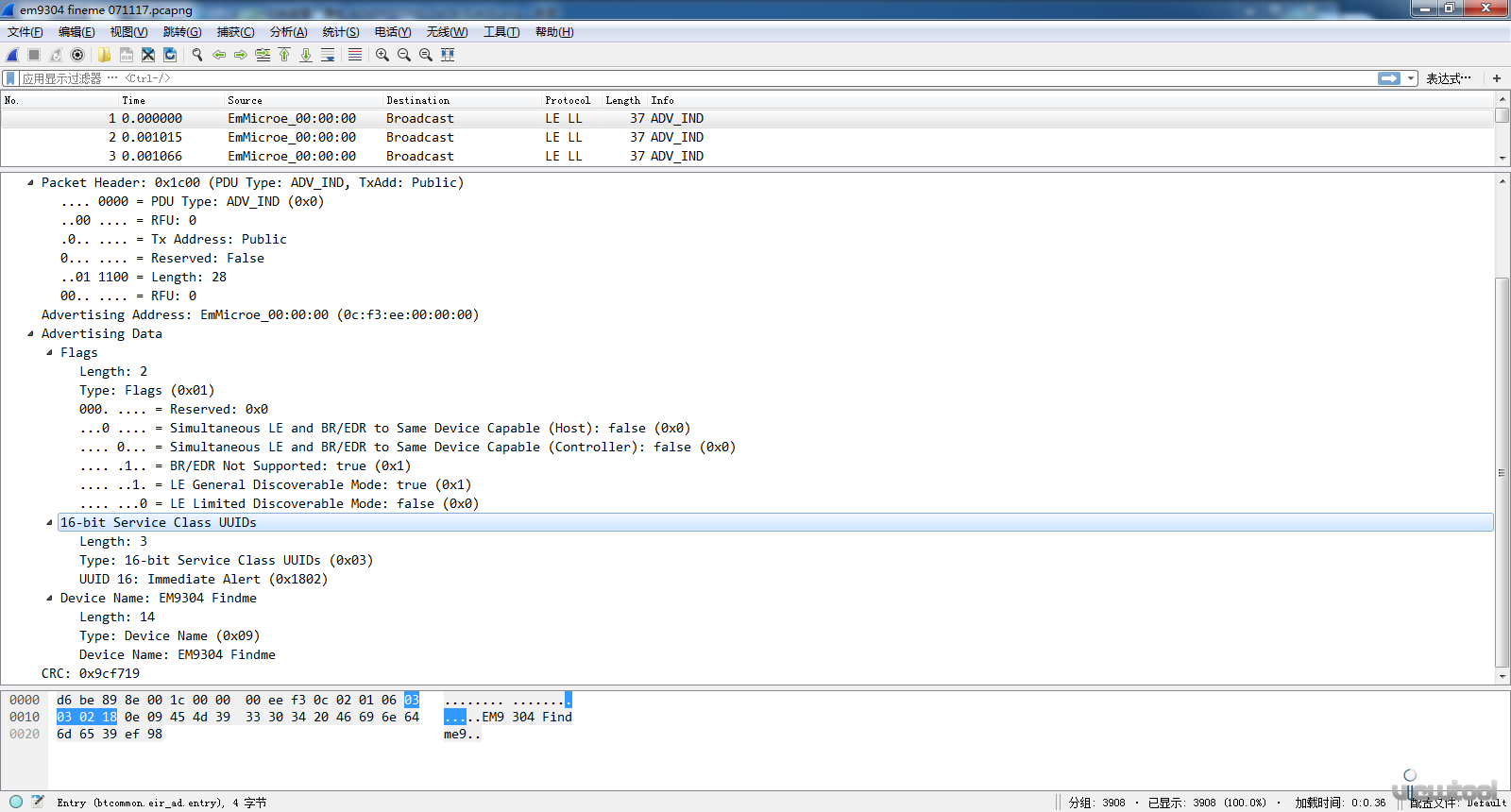Open the 帮助(H) menu
This screenshot has width=1511, height=812.
click(554, 32)
